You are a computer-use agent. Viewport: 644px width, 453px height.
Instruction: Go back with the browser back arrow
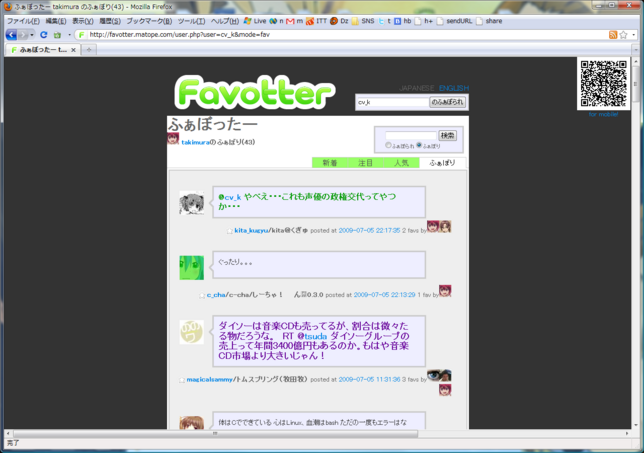(x=11, y=35)
